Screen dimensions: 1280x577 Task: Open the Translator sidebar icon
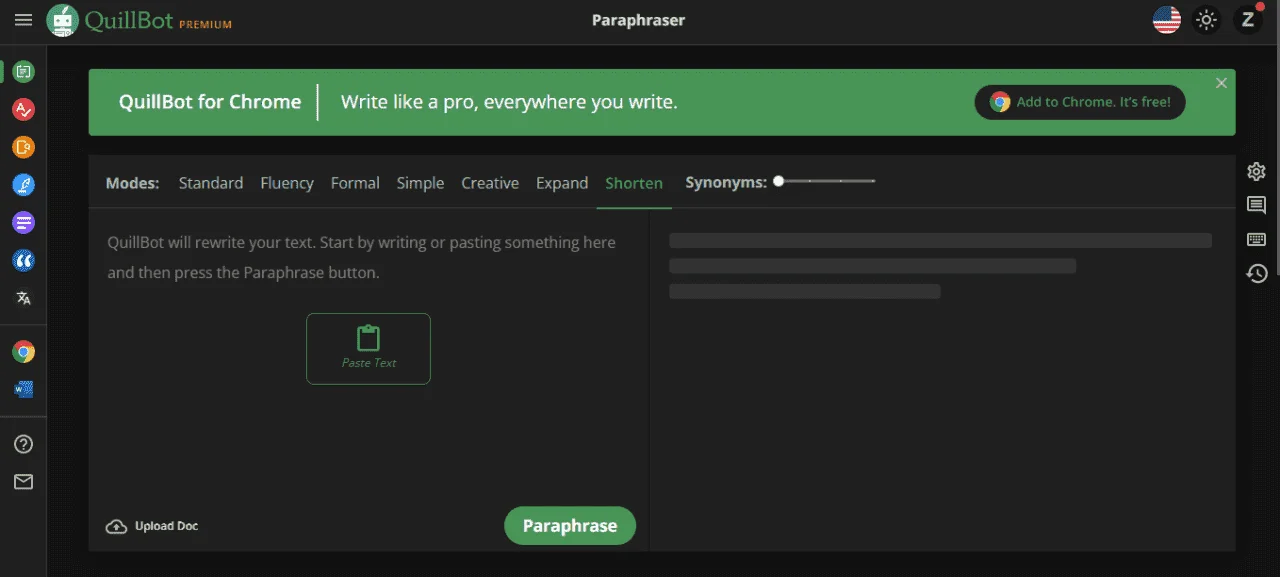[23, 298]
